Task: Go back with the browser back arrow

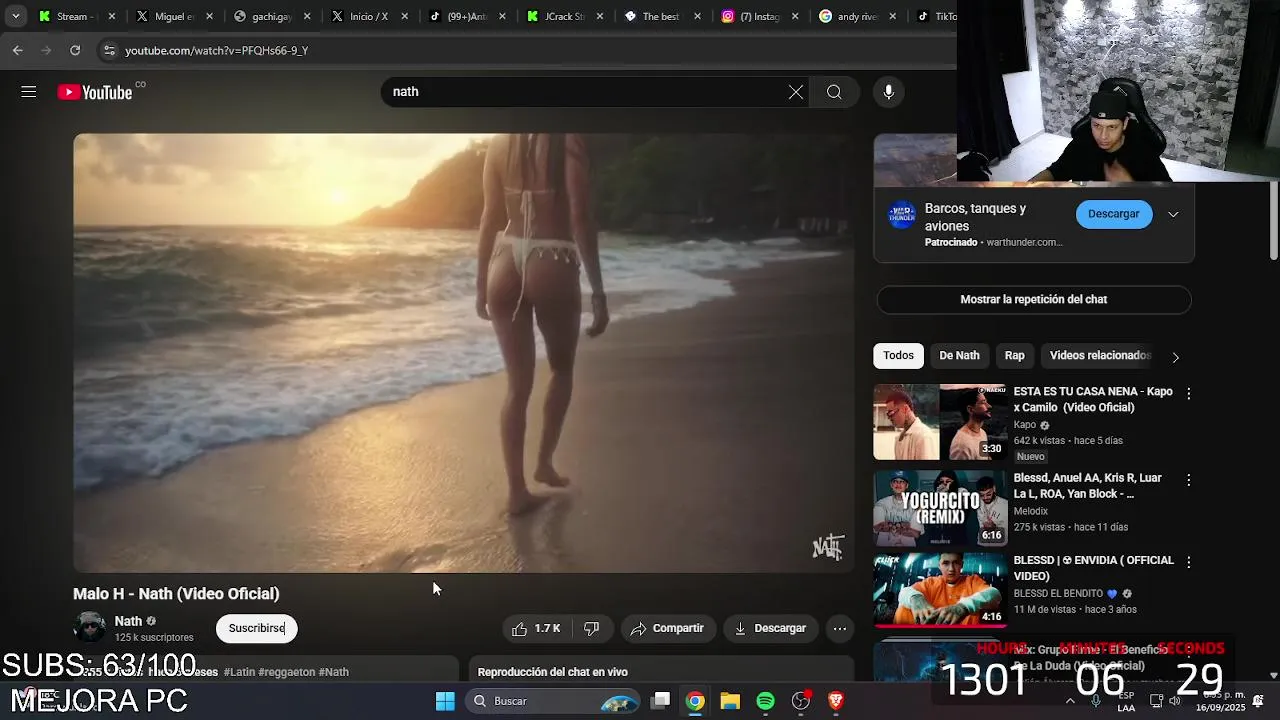Action: pyautogui.click(x=18, y=50)
